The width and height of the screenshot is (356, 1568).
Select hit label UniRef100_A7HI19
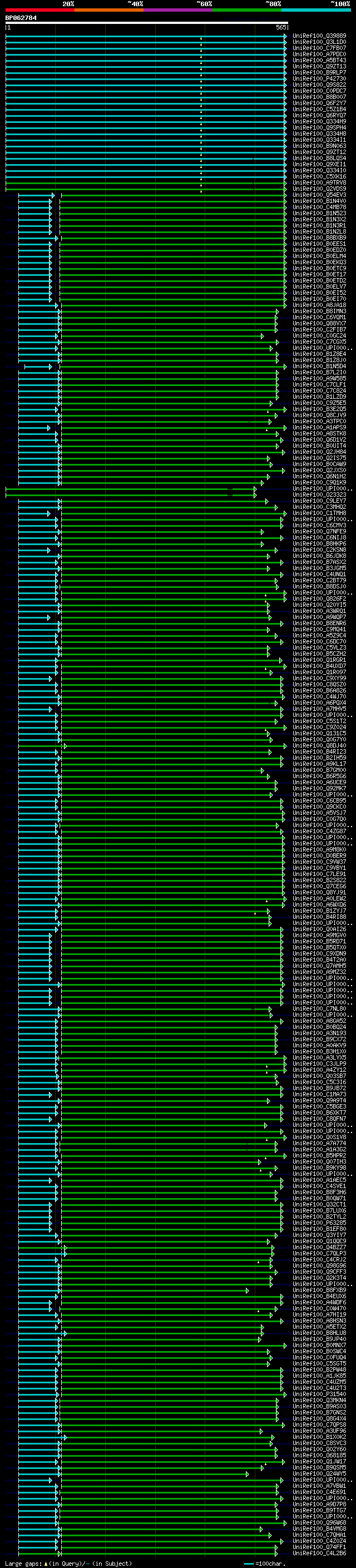(319, 1315)
